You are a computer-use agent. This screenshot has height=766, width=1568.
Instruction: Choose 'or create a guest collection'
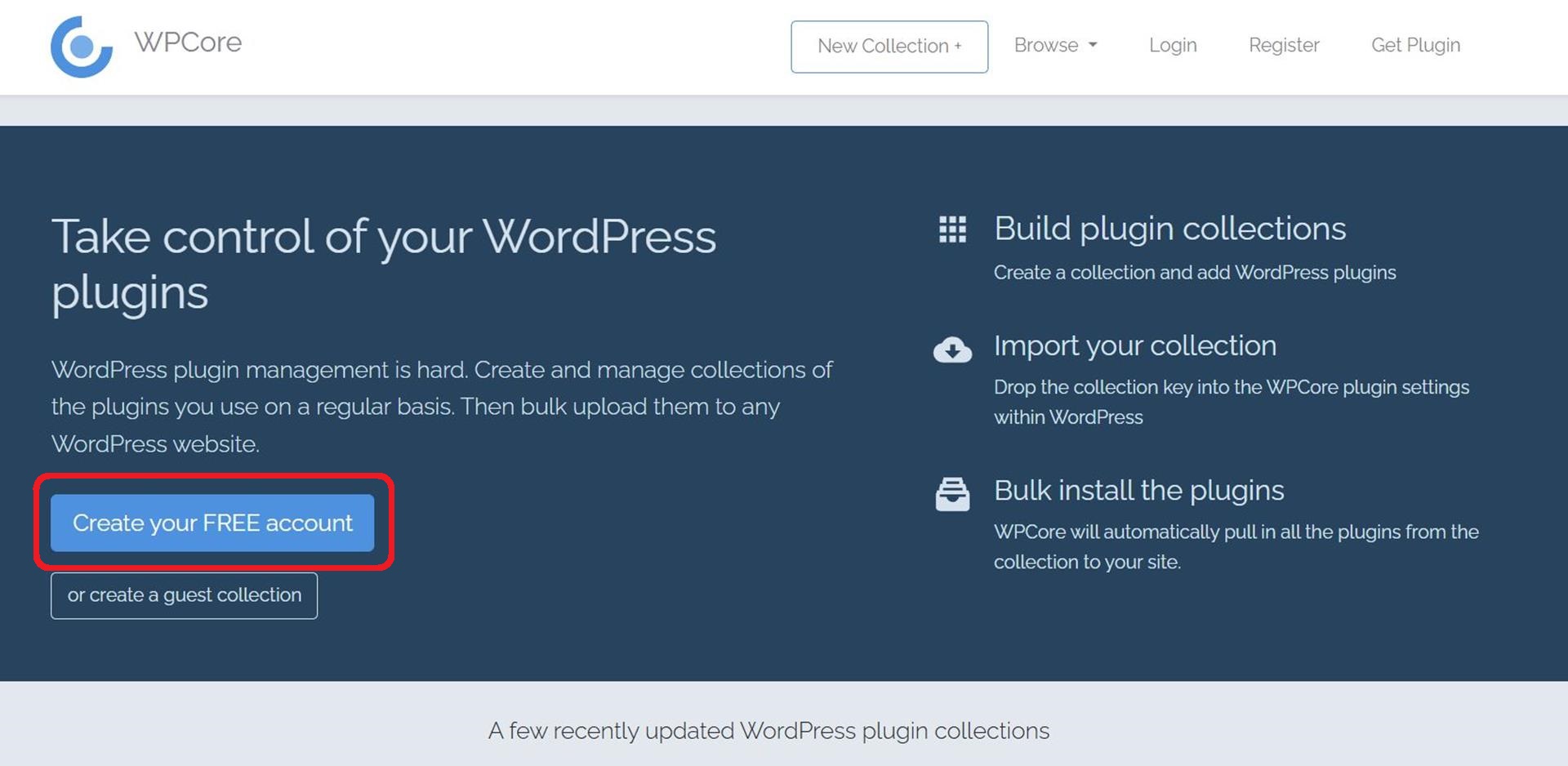184,595
